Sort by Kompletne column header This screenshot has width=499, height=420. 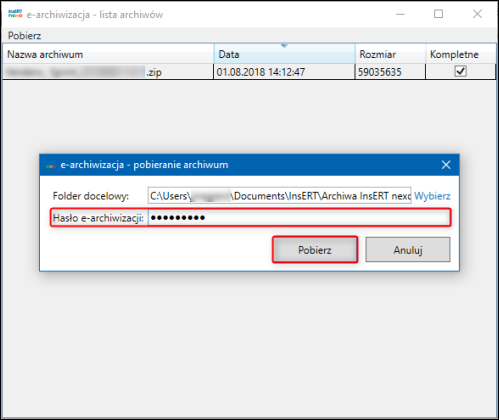point(461,54)
